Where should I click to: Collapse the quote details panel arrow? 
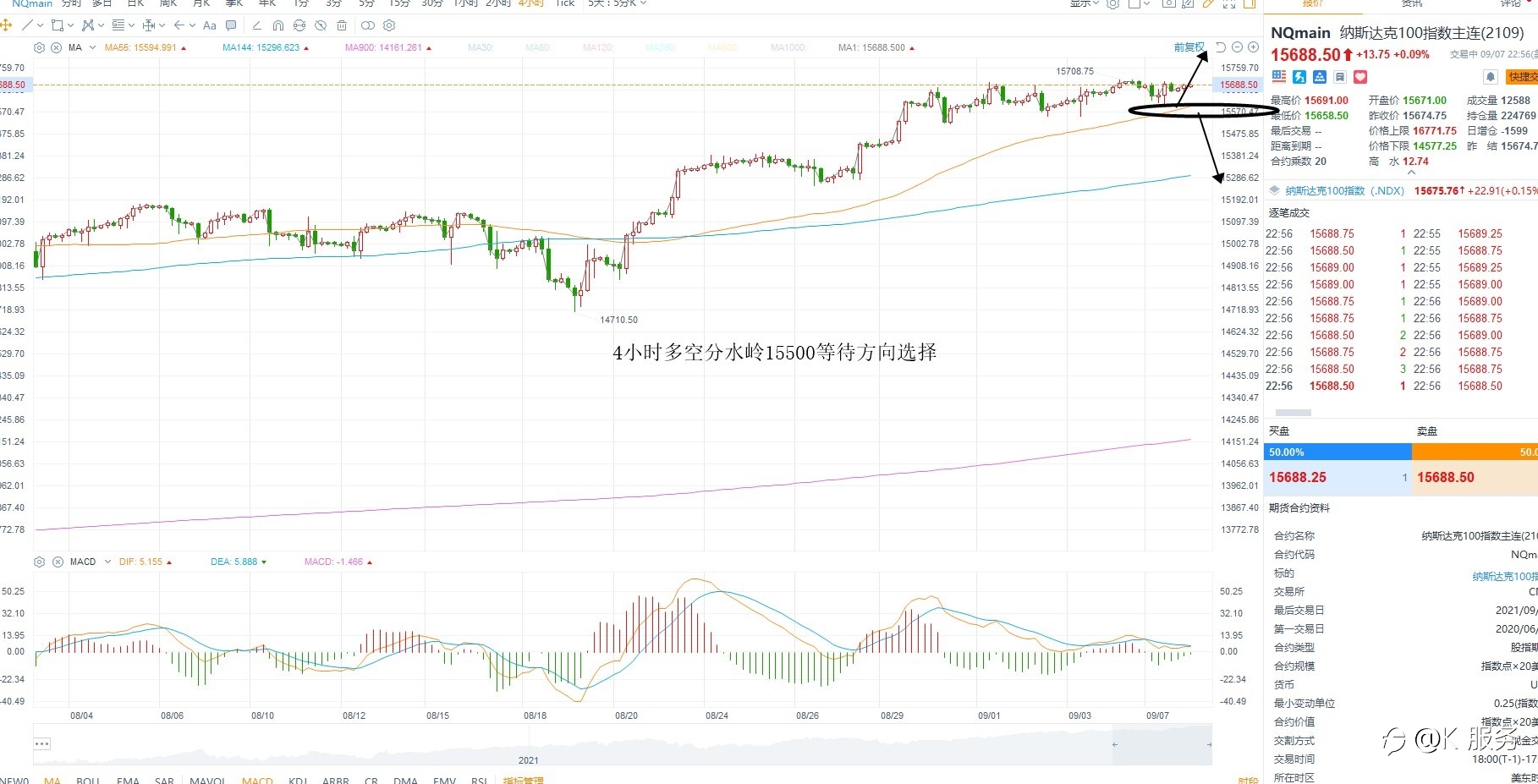[1411, 173]
